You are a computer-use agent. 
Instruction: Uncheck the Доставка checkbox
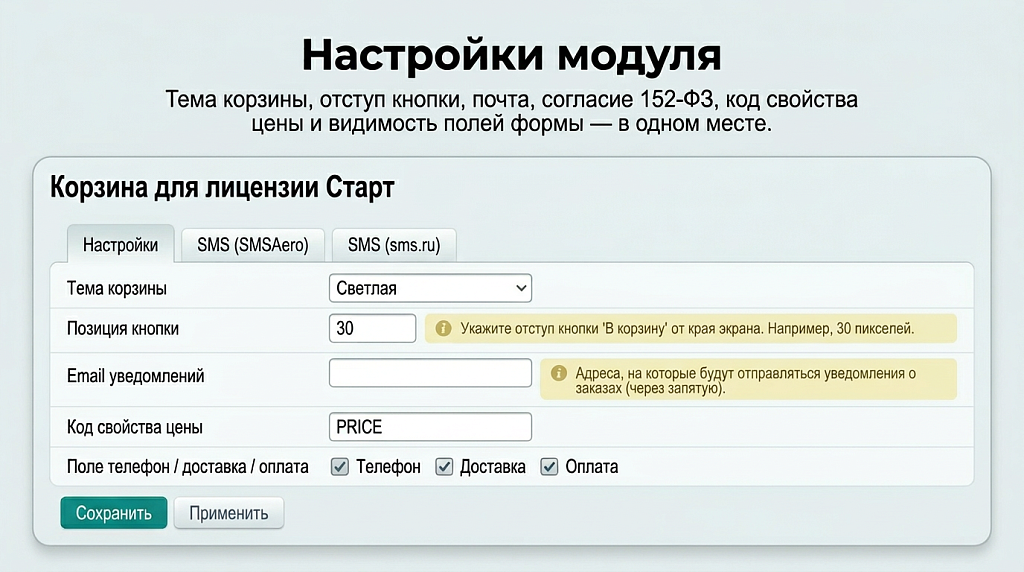coord(445,467)
